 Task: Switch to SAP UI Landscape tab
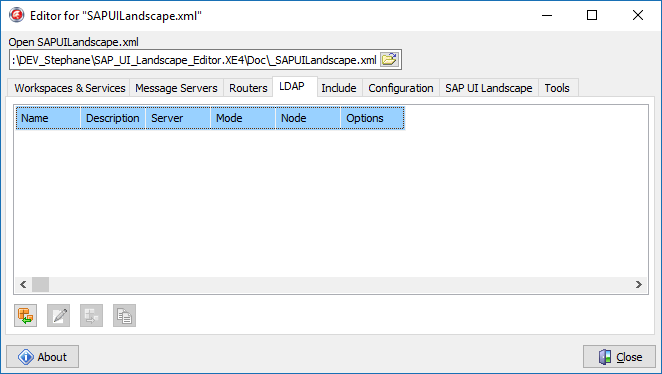click(x=488, y=88)
